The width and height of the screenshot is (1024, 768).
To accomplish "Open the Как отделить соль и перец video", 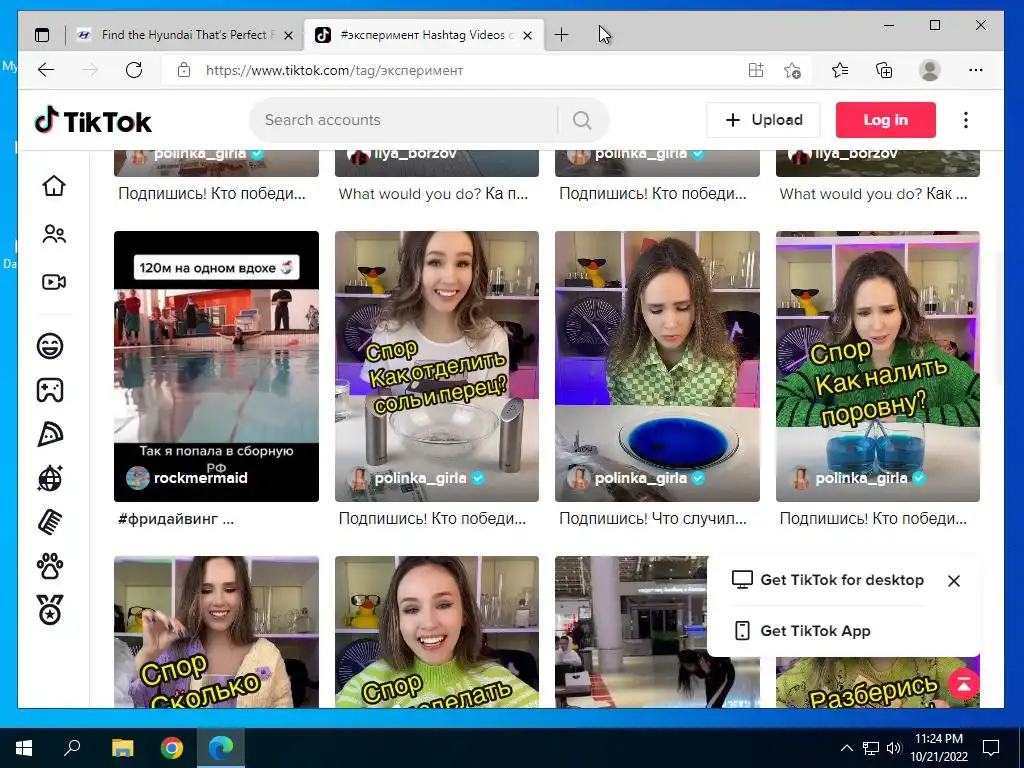I will point(437,366).
